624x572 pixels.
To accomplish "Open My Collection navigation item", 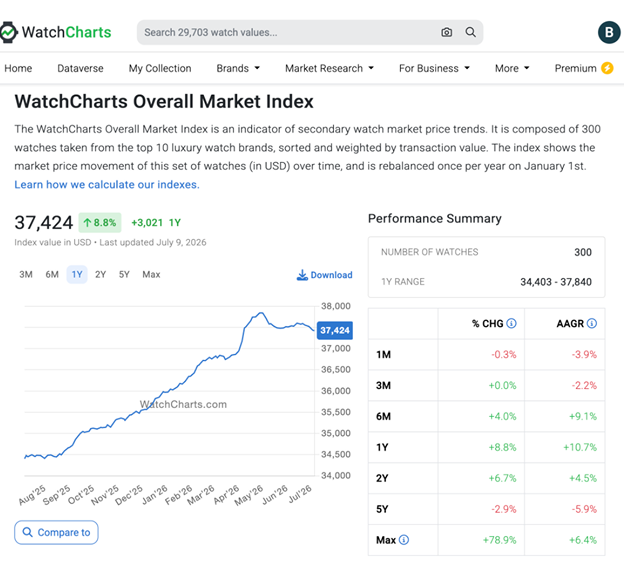I will click(x=160, y=68).
